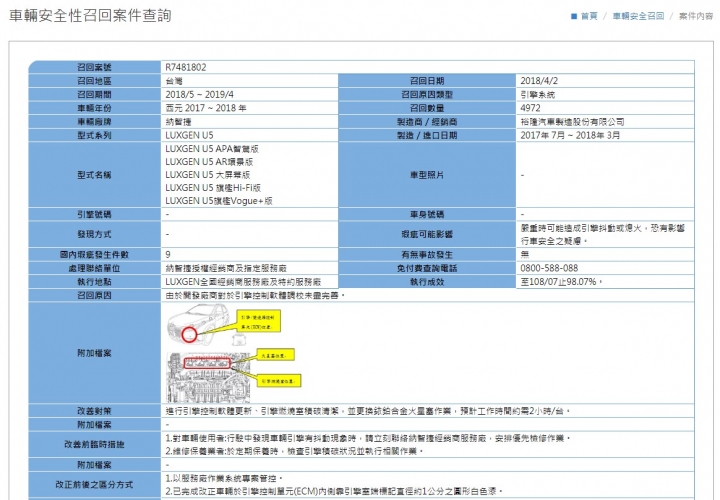
Task: Select the manufacture date 2017年 7月 ~ 2018年 3月
Action: (x=570, y=135)
